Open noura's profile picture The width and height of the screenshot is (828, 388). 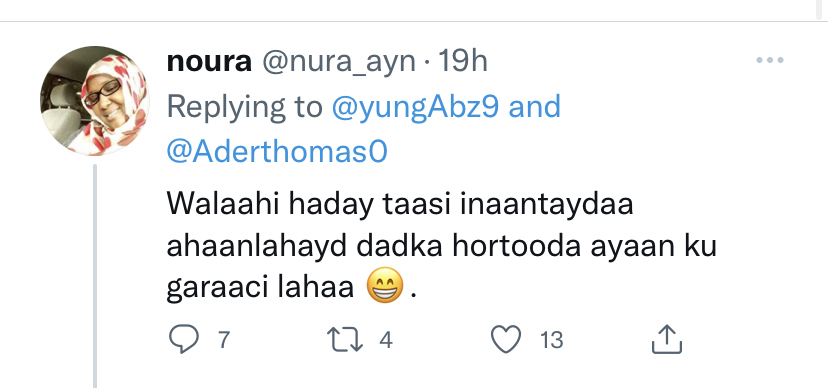pos(95,100)
